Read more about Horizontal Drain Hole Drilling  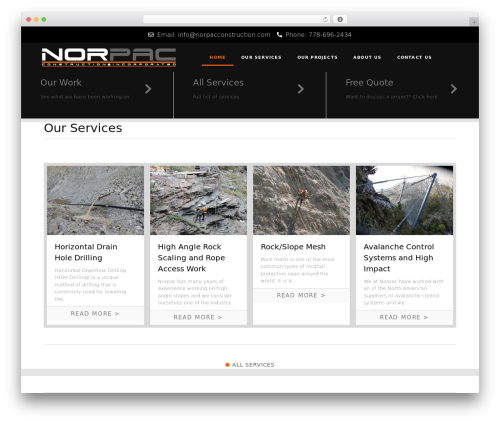pyautogui.click(x=95, y=314)
